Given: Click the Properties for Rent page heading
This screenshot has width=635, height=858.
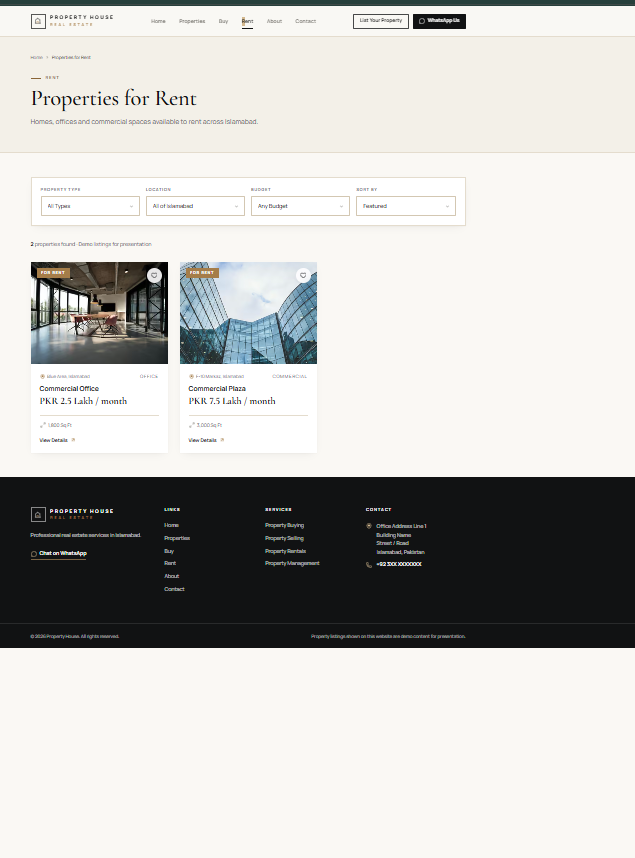Looking at the screenshot, I should pos(114,98).
